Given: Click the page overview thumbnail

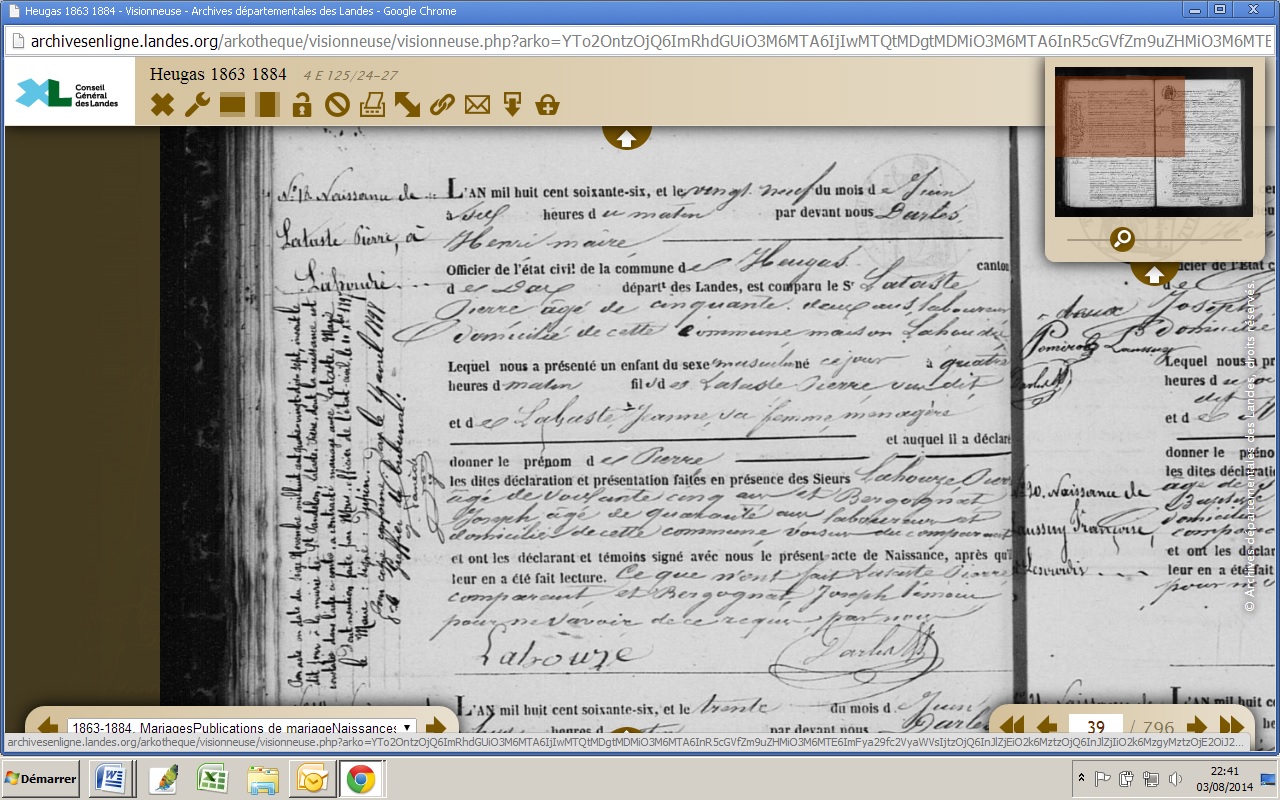Looking at the screenshot, I should coord(1153,141).
